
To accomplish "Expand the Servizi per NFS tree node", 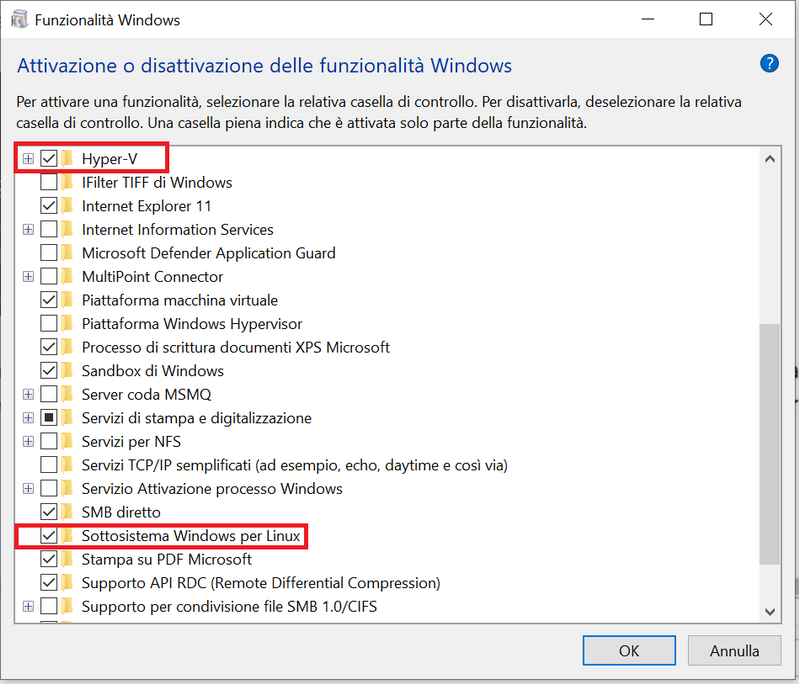I will point(28,441).
